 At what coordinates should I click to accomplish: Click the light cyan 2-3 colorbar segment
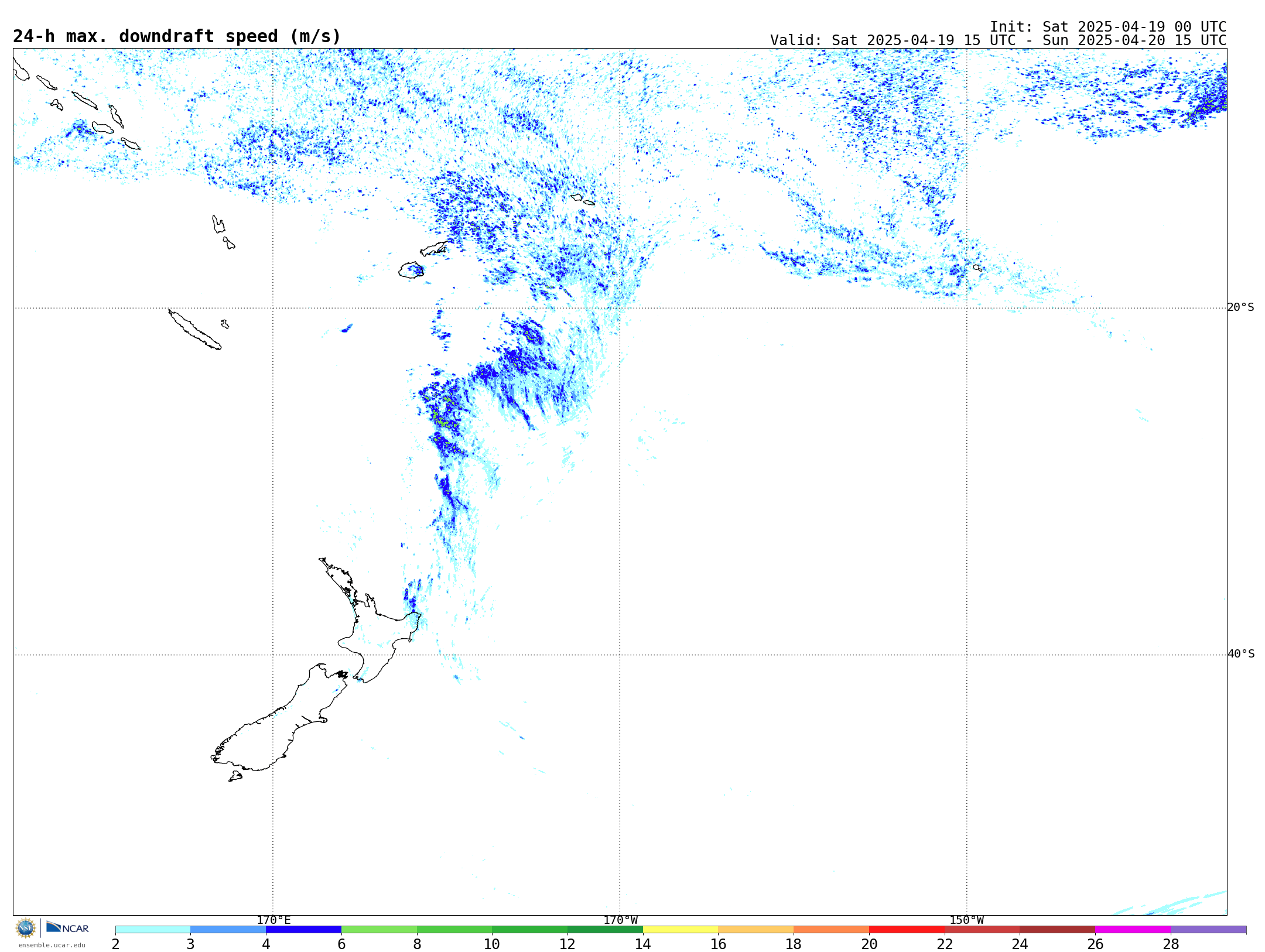tap(153, 930)
